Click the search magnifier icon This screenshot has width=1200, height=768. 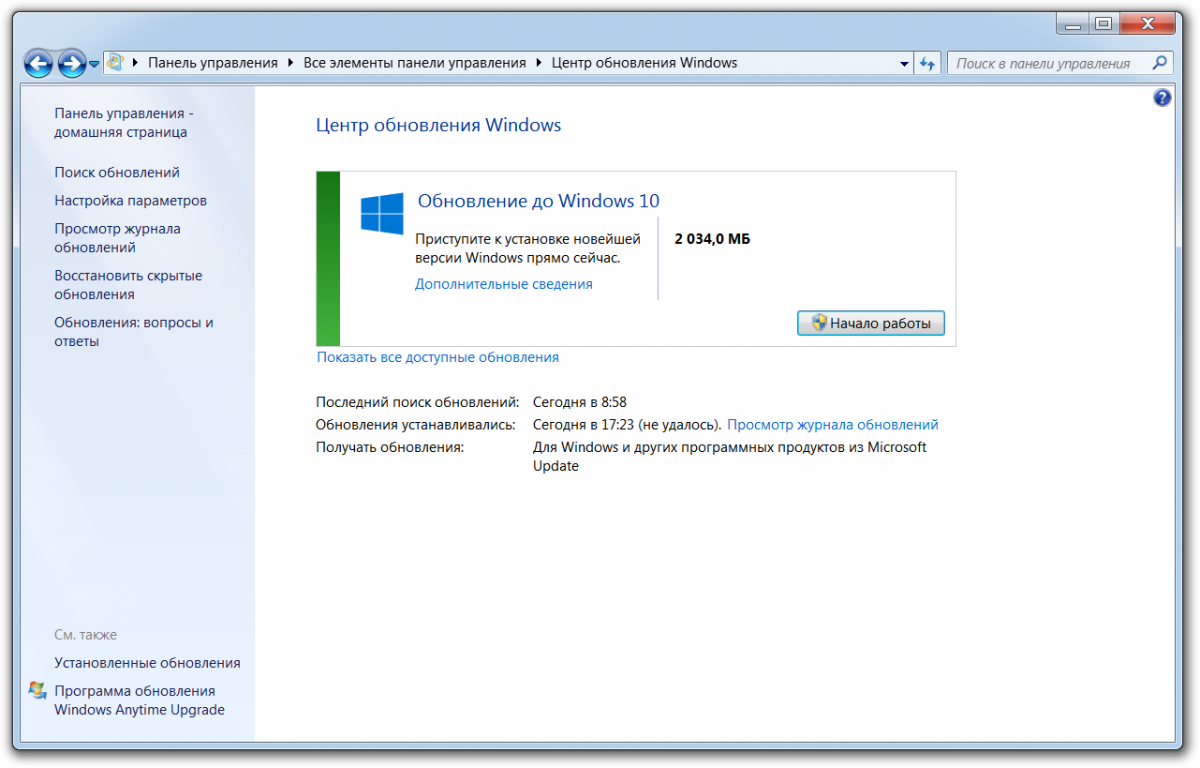pyautogui.click(x=1160, y=62)
